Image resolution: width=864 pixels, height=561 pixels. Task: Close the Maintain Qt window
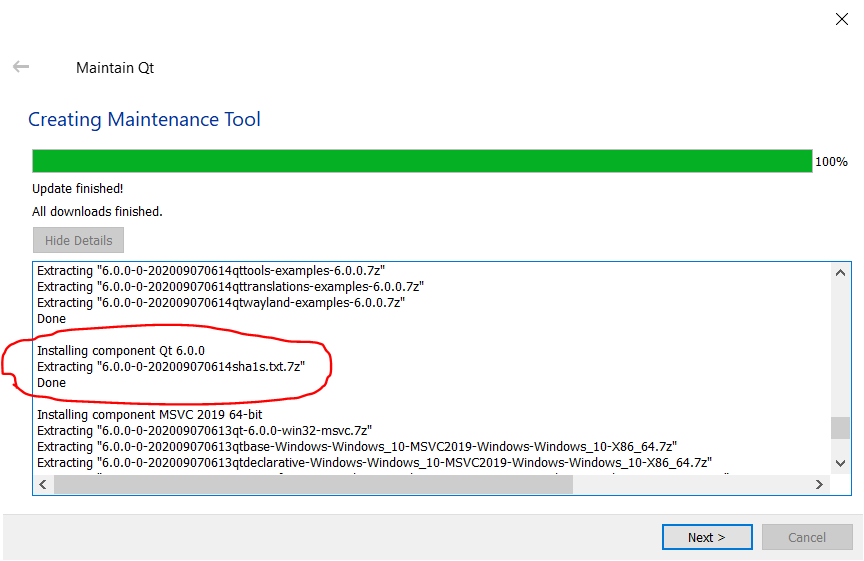pos(841,19)
